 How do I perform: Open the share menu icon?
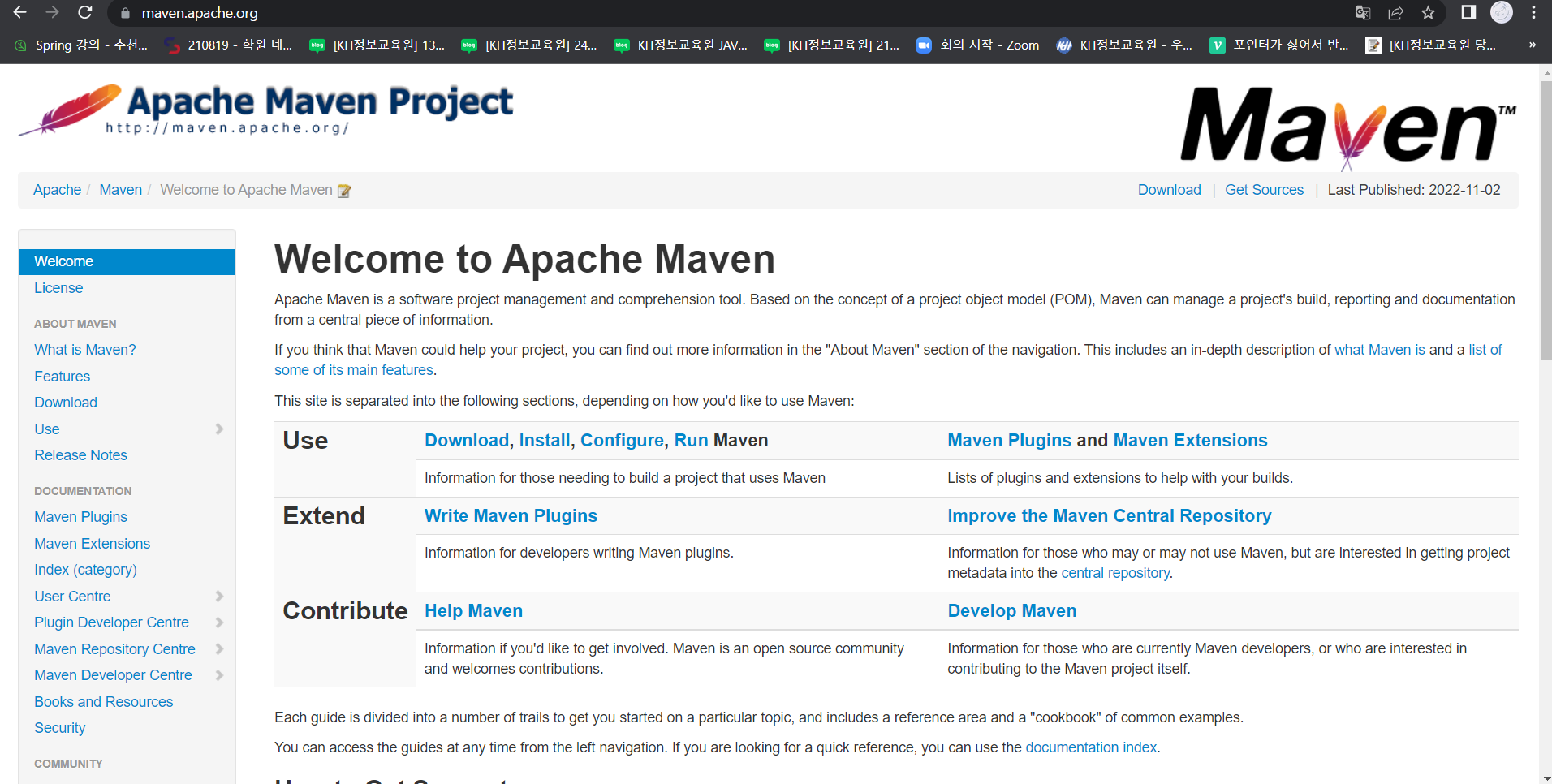tap(1395, 13)
